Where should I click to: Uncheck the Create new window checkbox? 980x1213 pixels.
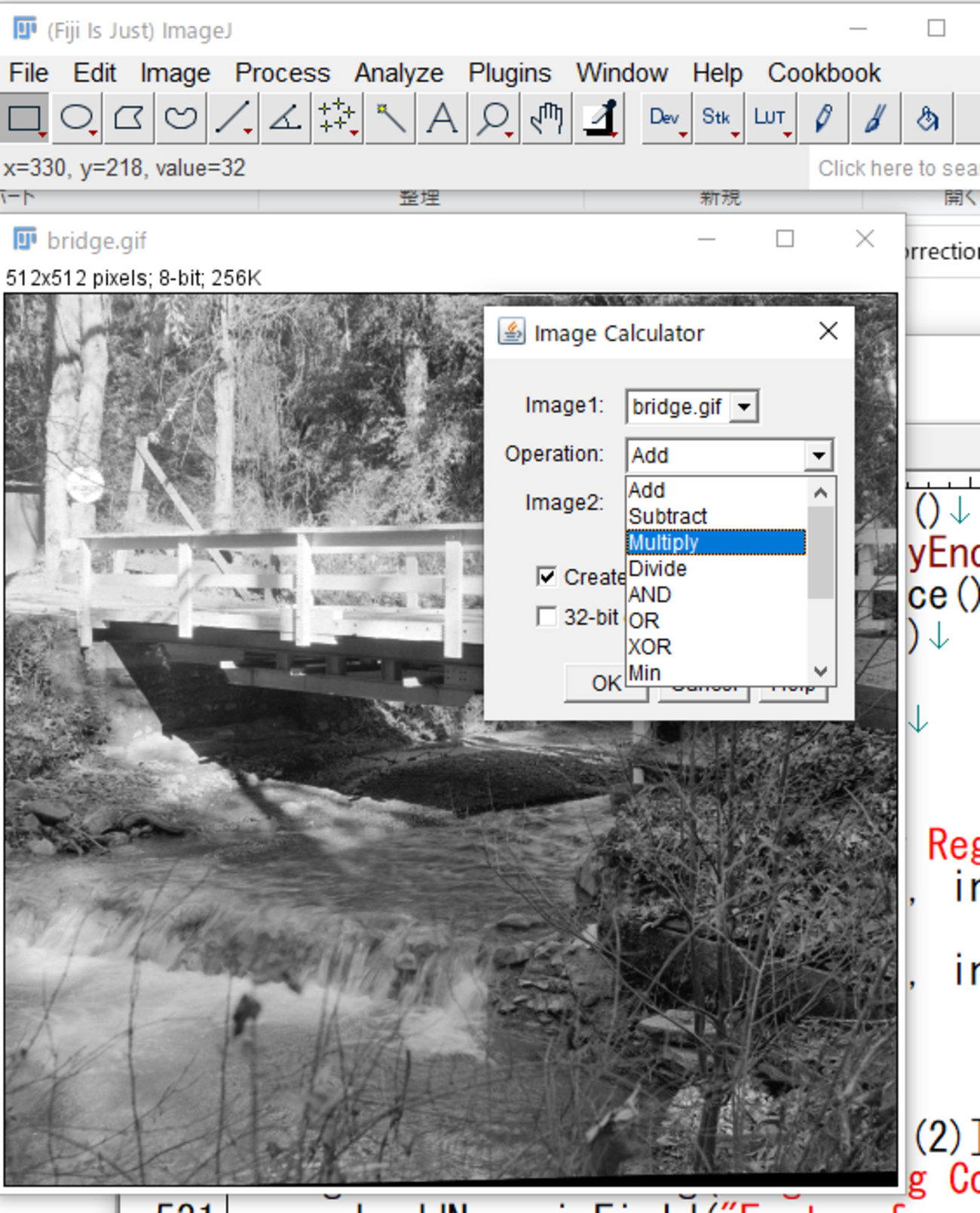point(547,577)
